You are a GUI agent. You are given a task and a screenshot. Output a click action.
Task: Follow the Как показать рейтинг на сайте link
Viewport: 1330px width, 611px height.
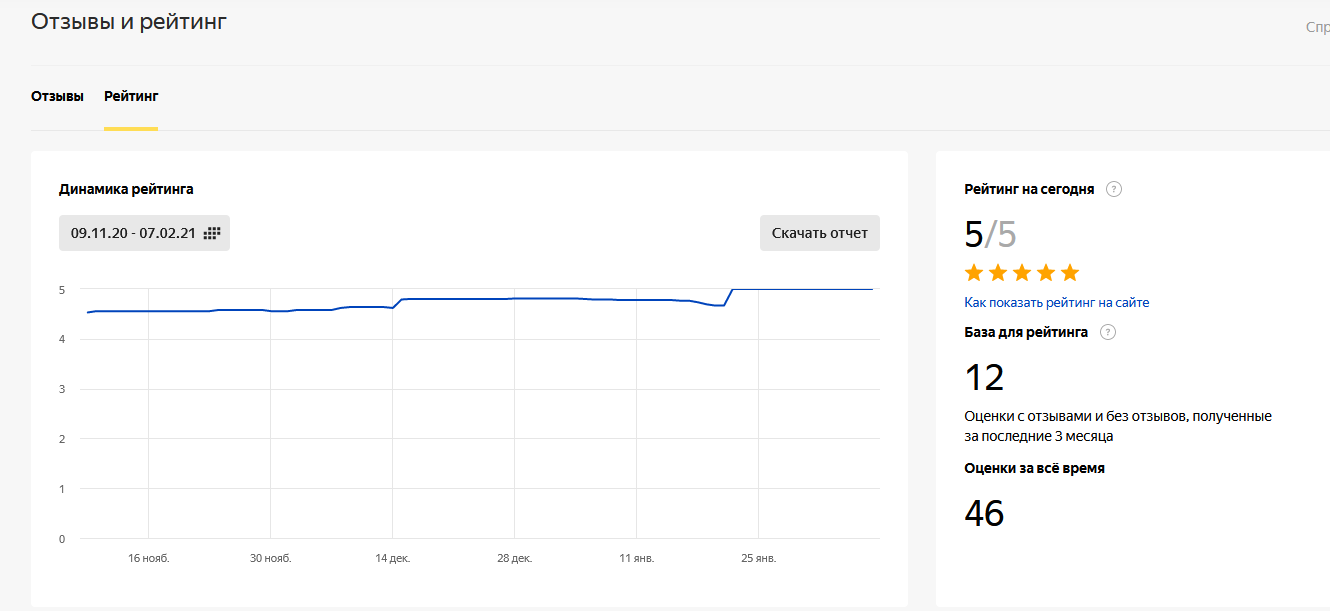(1056, 302)
